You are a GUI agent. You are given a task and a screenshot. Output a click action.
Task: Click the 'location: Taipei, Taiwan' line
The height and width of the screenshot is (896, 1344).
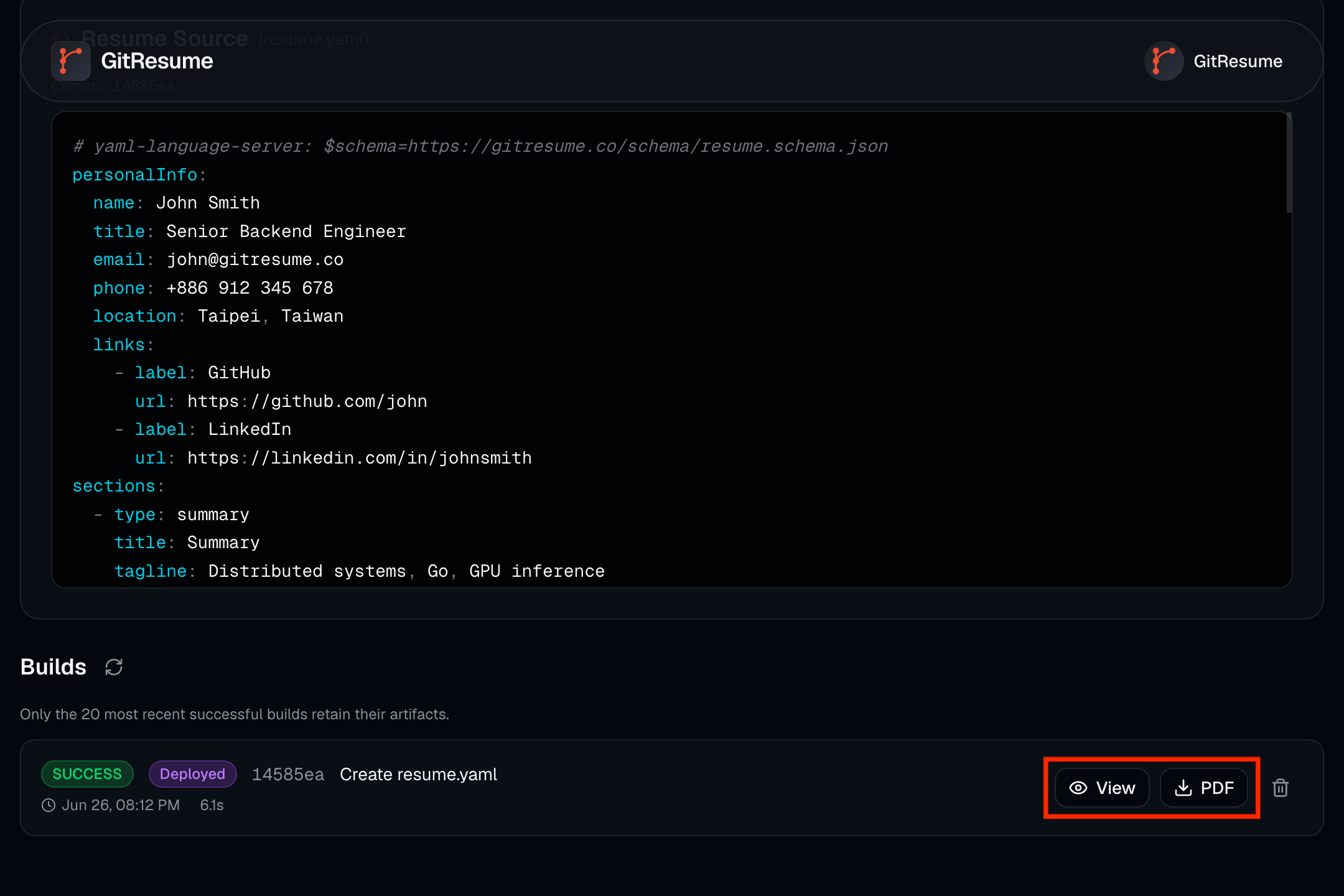[218, 316]
